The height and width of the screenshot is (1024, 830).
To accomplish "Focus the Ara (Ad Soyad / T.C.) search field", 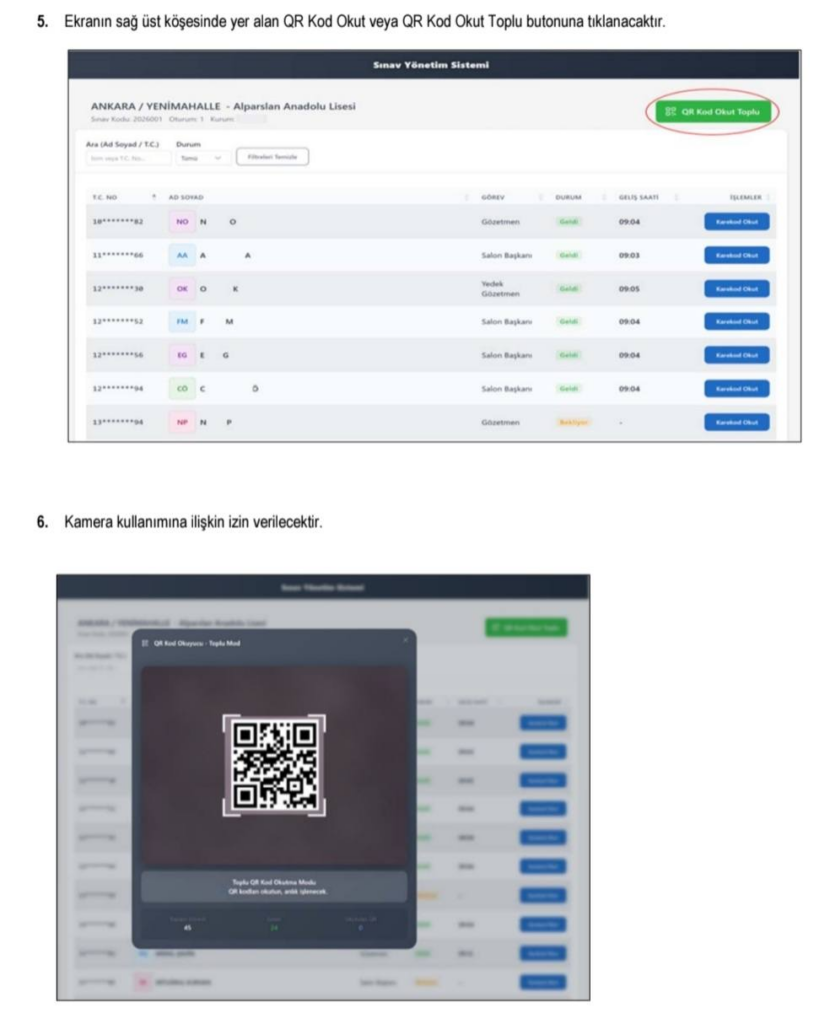I will tap(128, 158).
